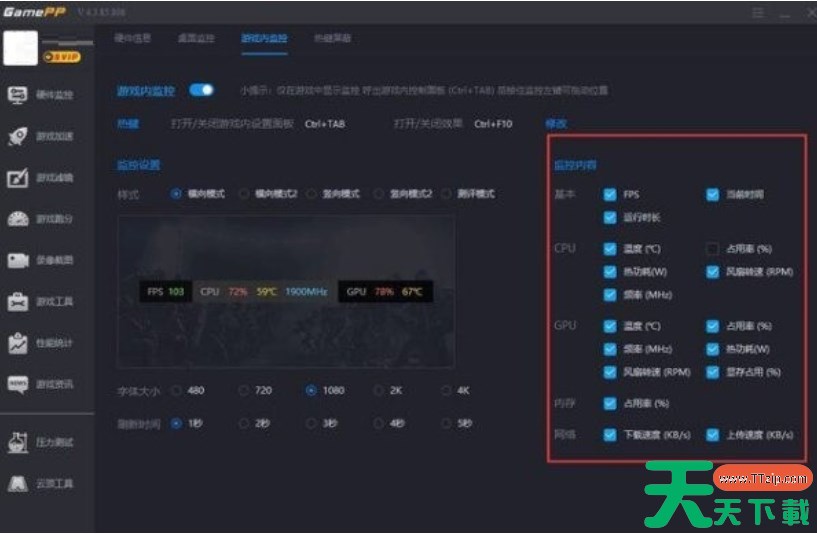Enable the unchecked CPU 占用率 (%) checkbox
Image resolution: width=817 pixels, height=534 pixels.
click(x=712, y=249)
